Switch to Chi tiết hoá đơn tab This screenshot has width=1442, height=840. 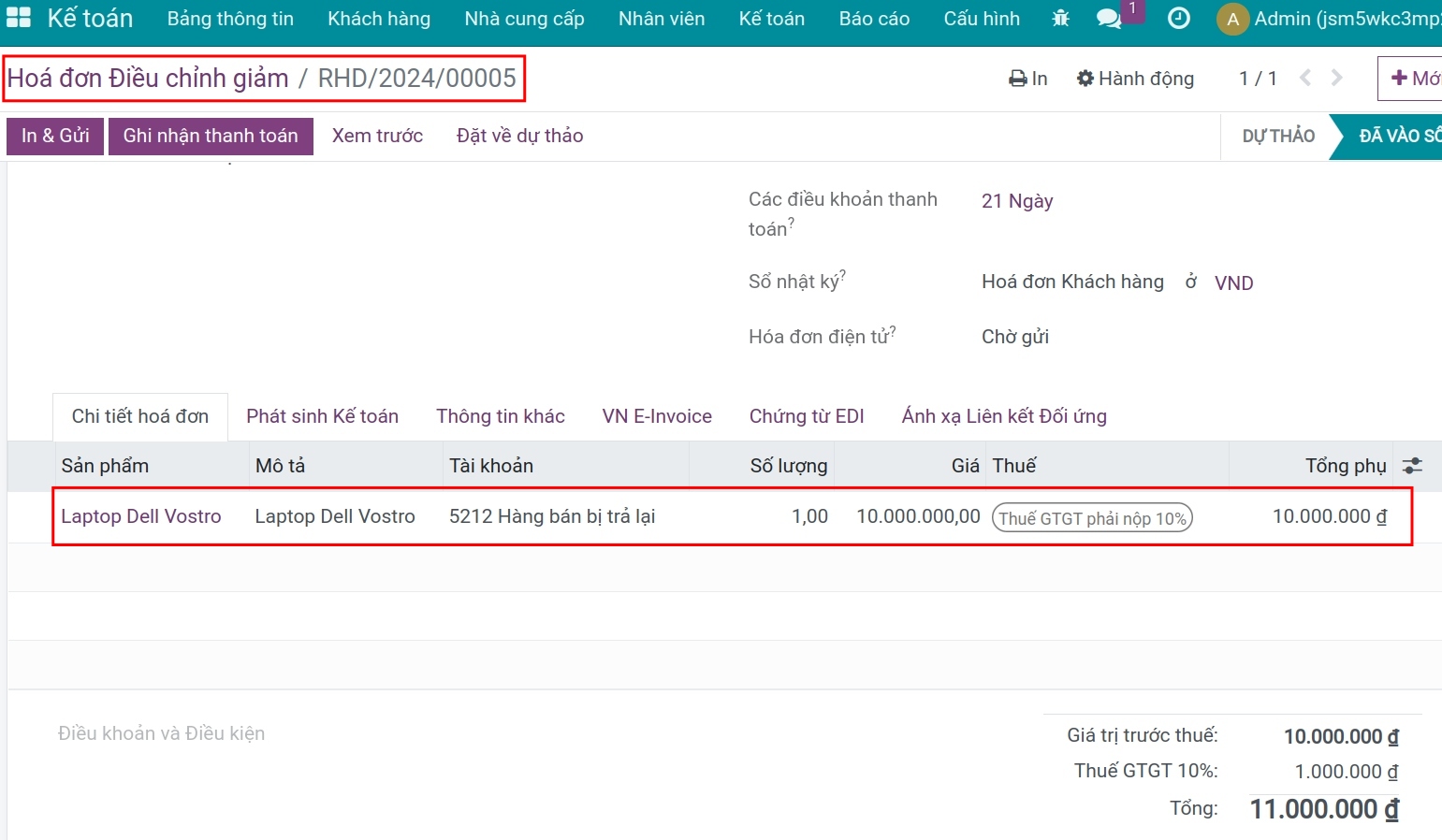[x=140, y=416]
